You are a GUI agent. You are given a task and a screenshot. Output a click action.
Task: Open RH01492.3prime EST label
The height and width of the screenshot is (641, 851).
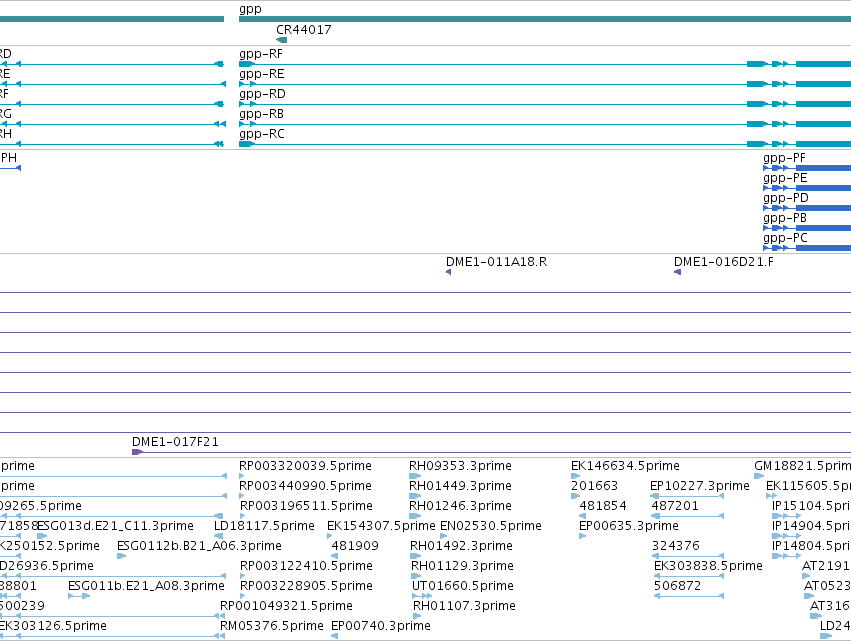tap(460, 546)
